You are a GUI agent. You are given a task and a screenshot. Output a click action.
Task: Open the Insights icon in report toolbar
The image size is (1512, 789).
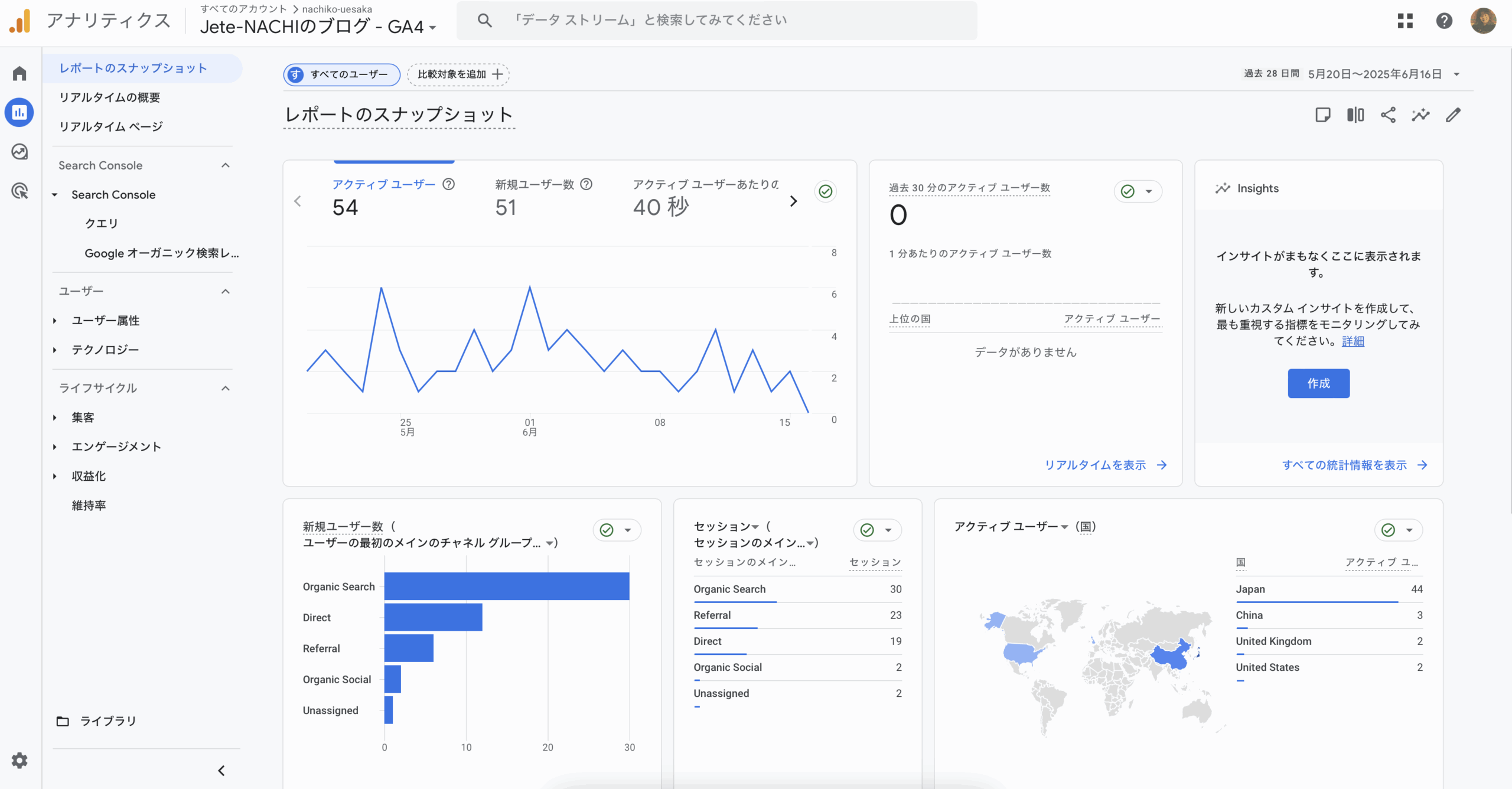tap(1420, 115)
